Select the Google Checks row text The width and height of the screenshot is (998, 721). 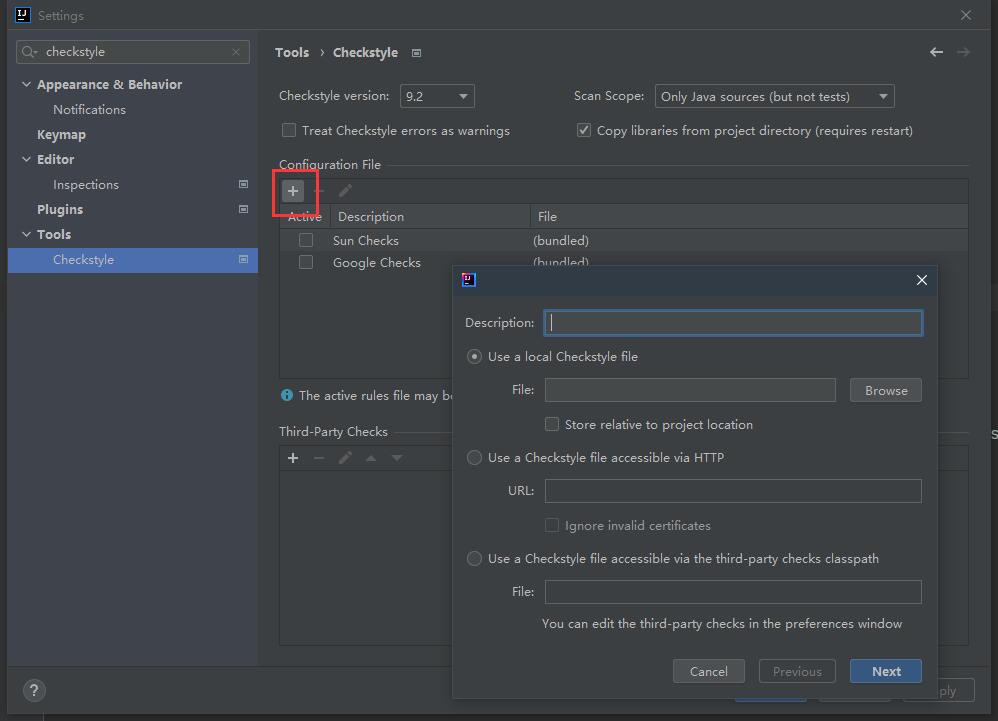pos(377,263)
